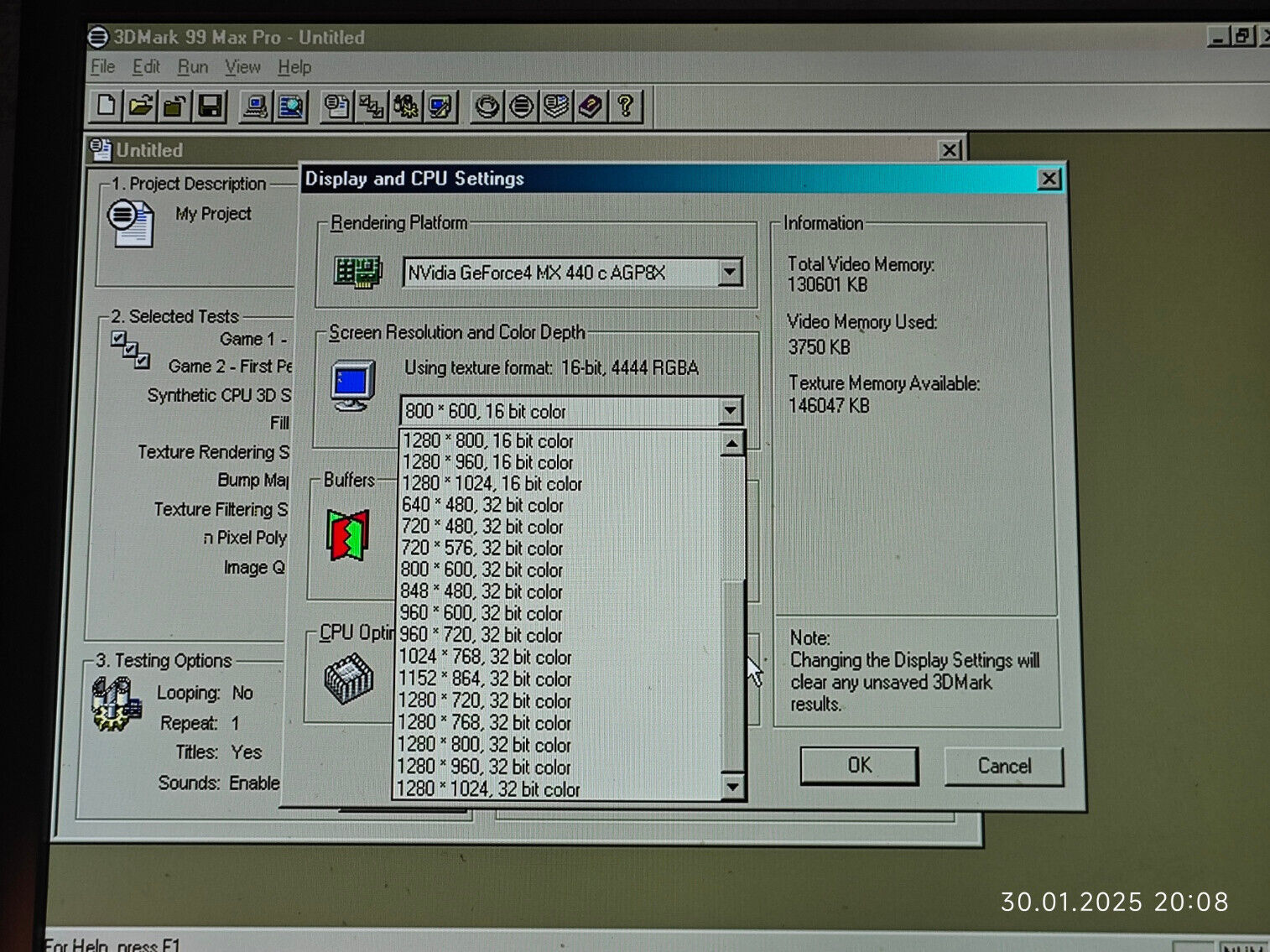
Task: Collapse the 800 * 600, 16 bit color combo box
Action: click(x=730, y=411)
